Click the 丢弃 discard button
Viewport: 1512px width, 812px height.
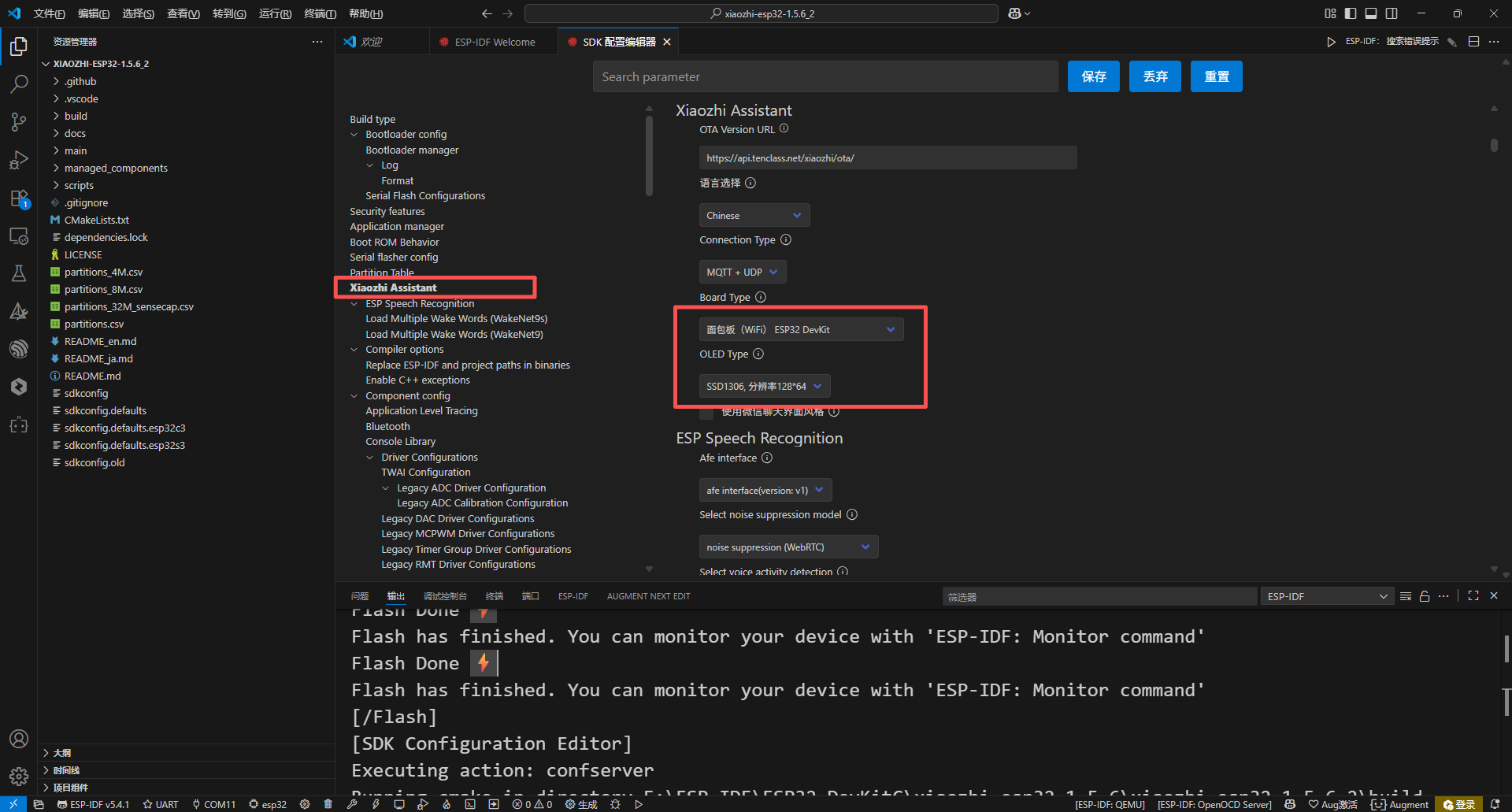point(1155,76)
